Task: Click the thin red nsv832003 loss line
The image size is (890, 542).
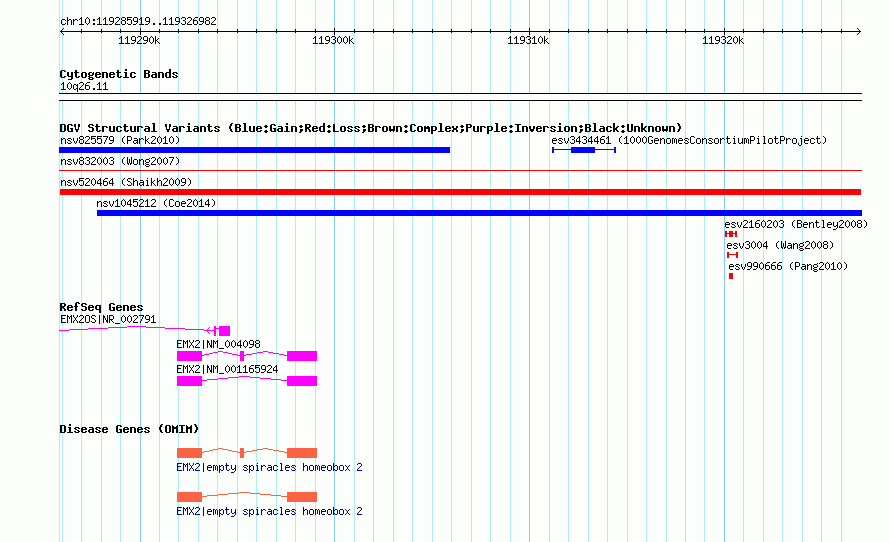Action: 460,170
